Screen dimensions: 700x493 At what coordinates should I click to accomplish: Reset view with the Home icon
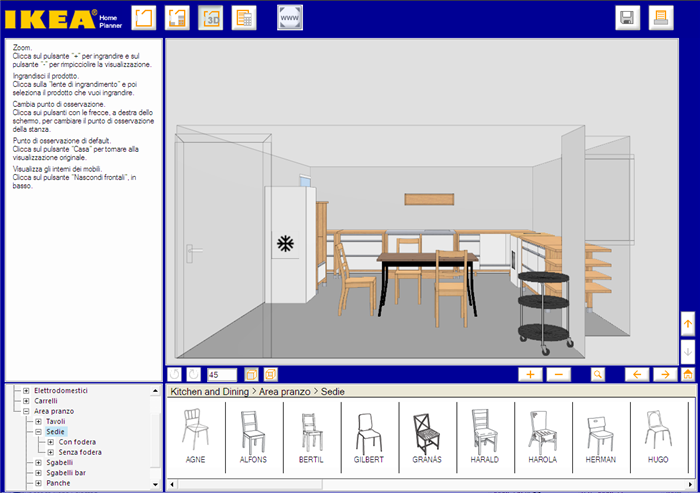pyautogui.click(x=688, y=374)
